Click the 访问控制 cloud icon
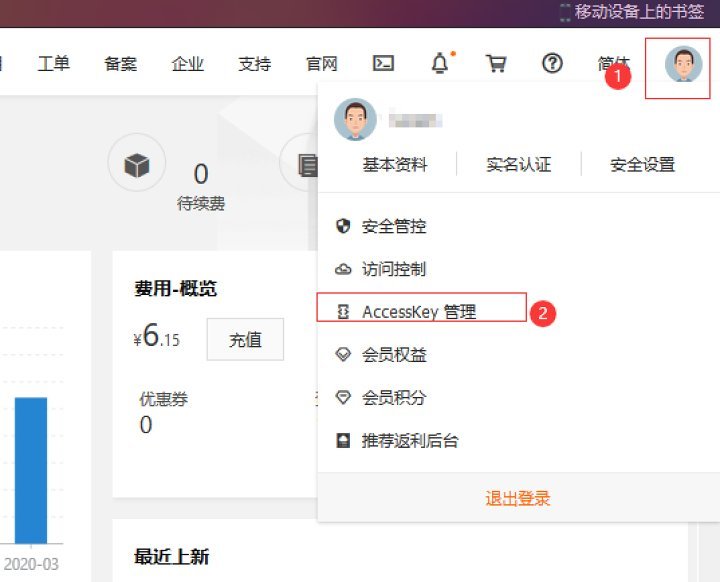This screenshot has height=582, width=720. [x=343, y=269]
